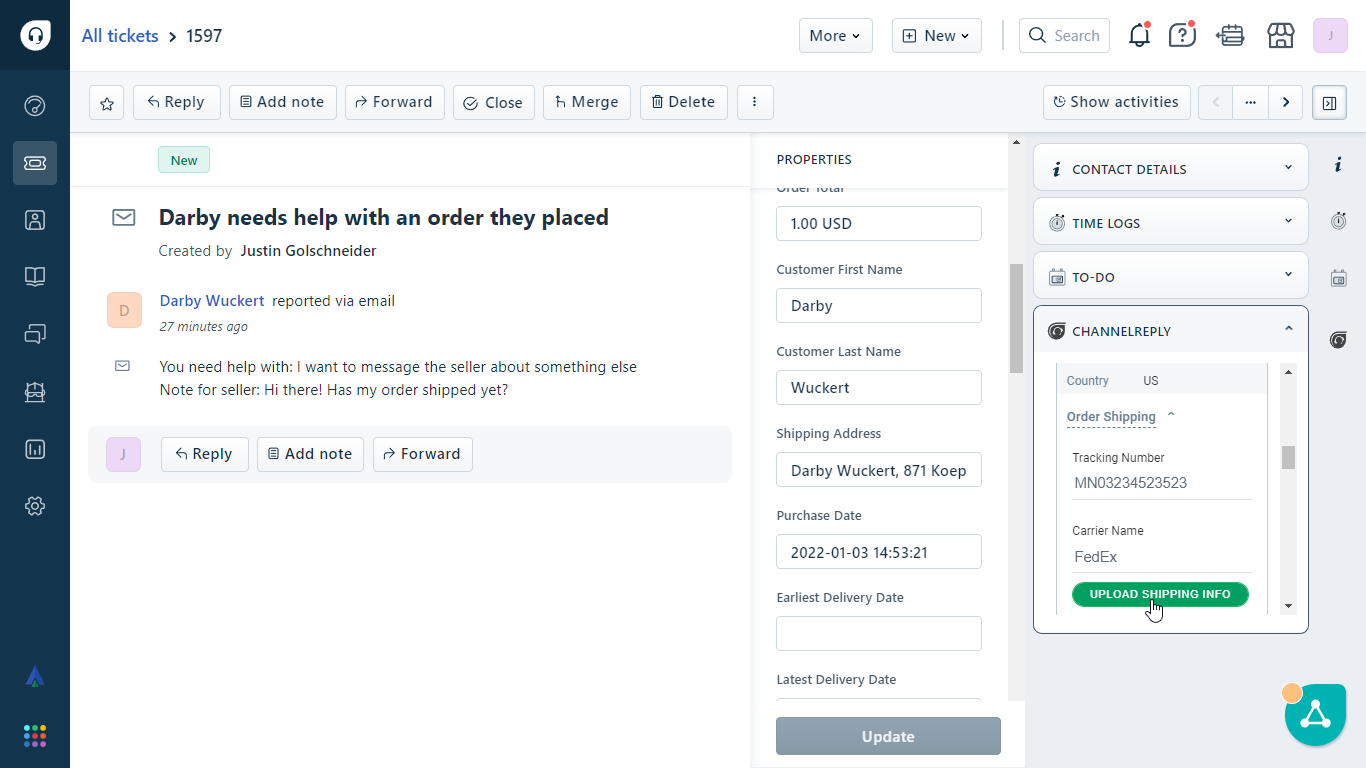Click the ChannelReply rail icon
Image resolution: width=1366 pixels, height=768 pixels.
[1338, 340]
